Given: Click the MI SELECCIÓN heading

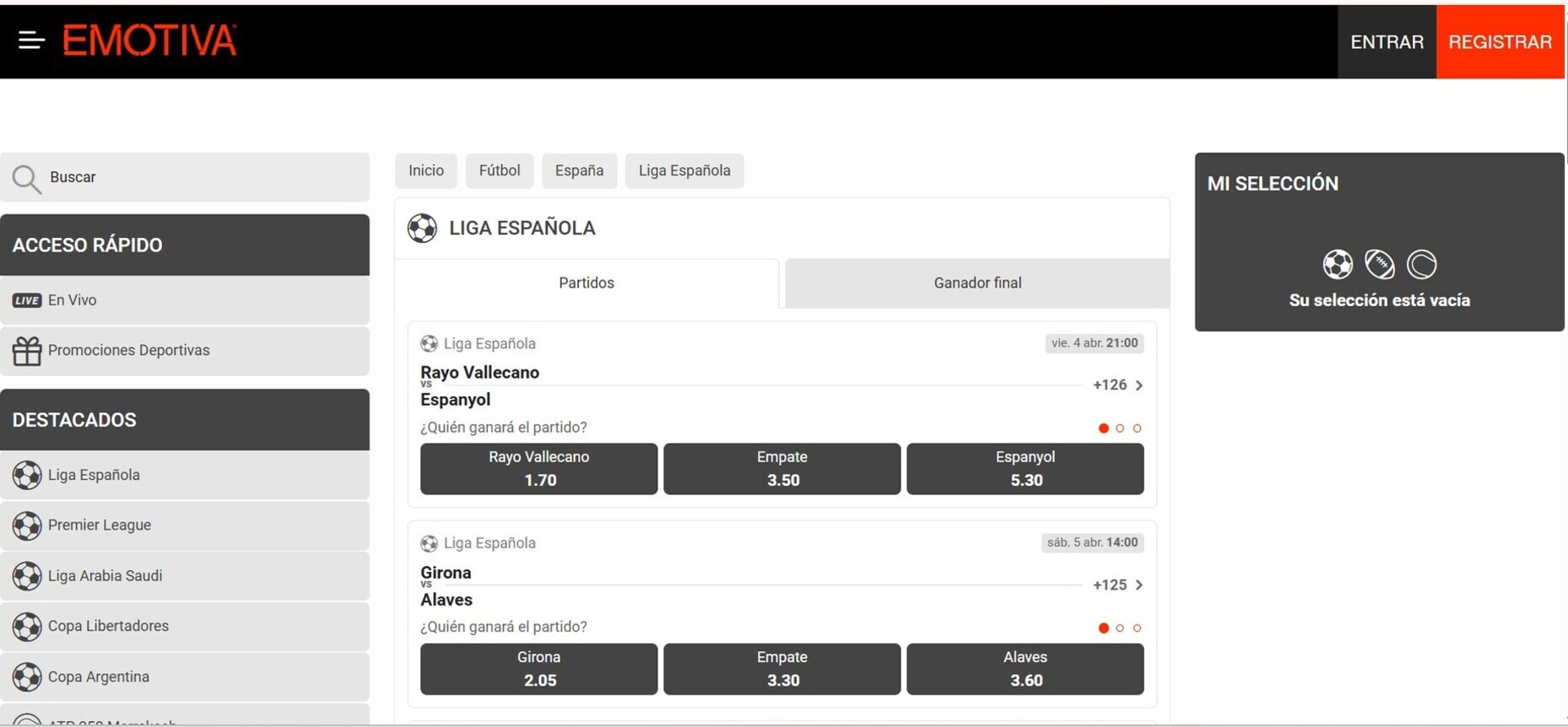Looking at the screenshot, I should point(1273,184).
